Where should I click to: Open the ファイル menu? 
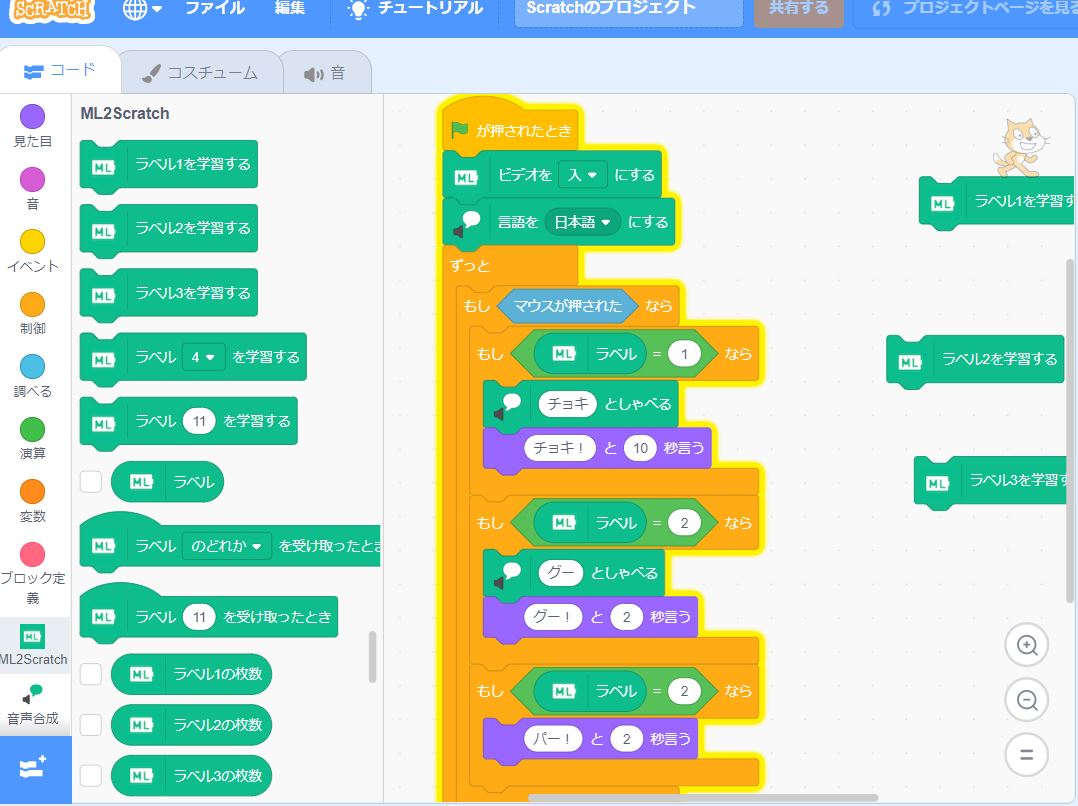coord(214,9)
